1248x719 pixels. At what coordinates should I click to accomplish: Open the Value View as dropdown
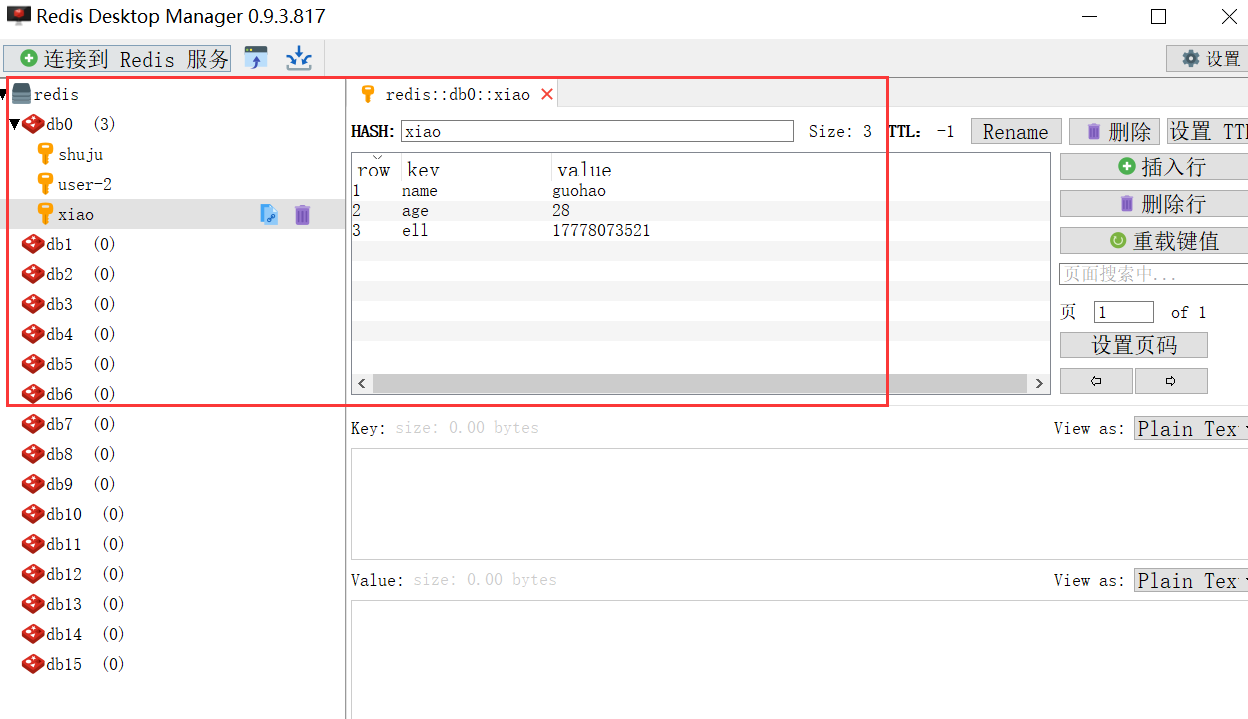pos(1191,580)
